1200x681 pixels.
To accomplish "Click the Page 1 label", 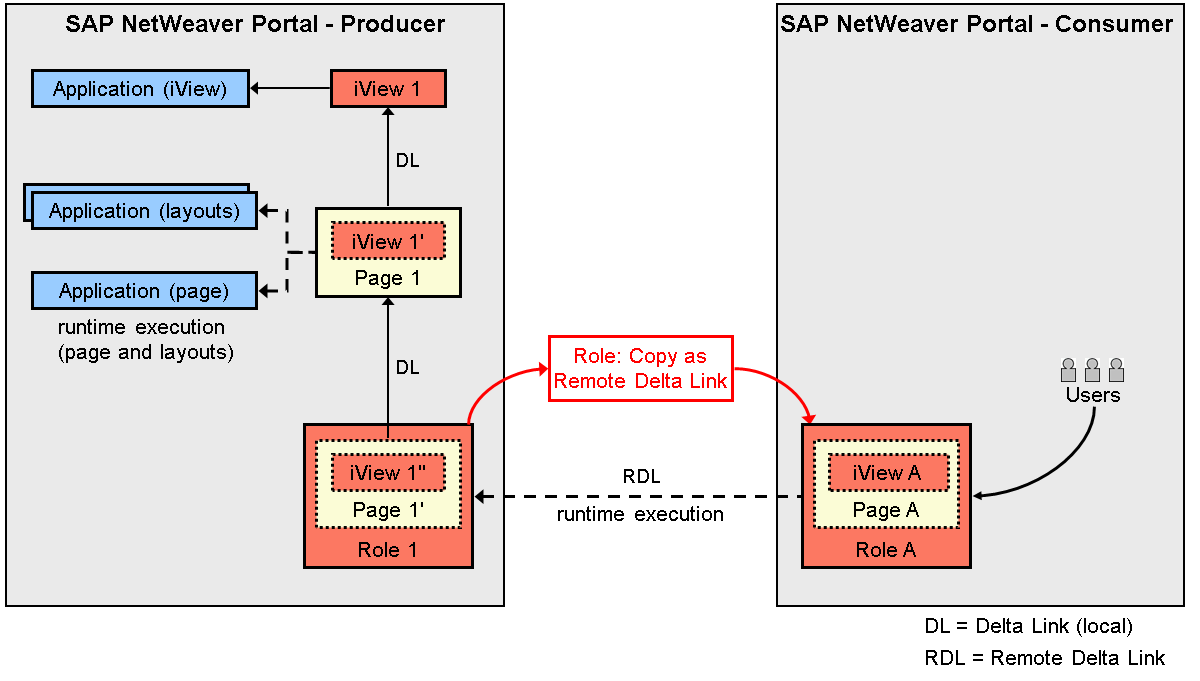I will (x=387, y=278).
